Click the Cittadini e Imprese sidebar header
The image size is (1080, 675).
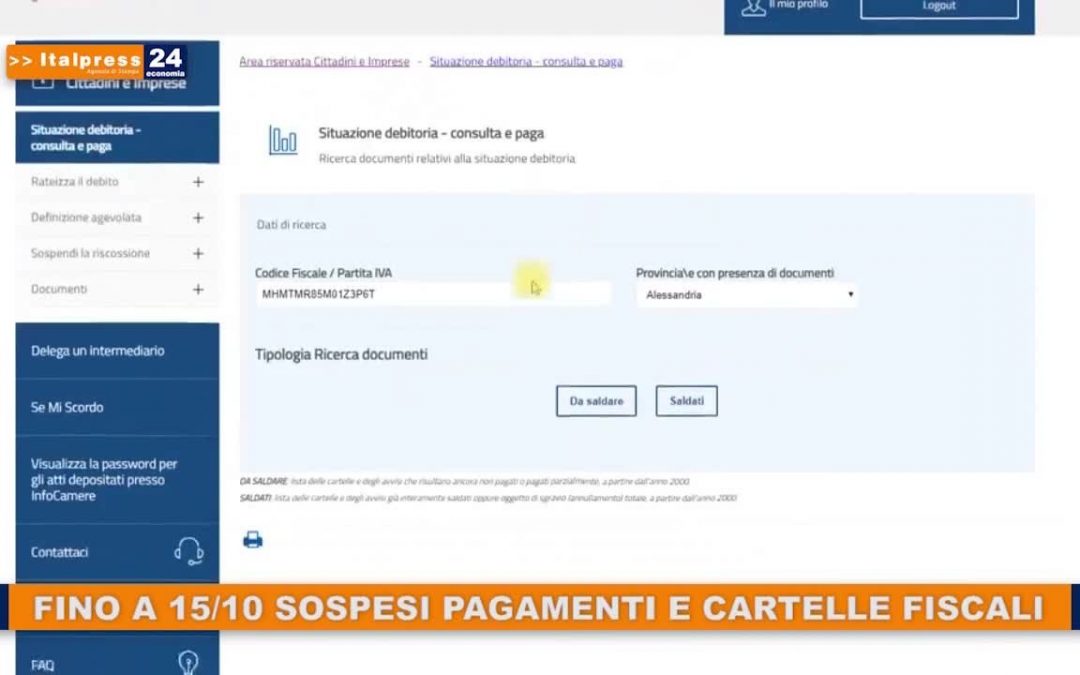tap(117, 83)
